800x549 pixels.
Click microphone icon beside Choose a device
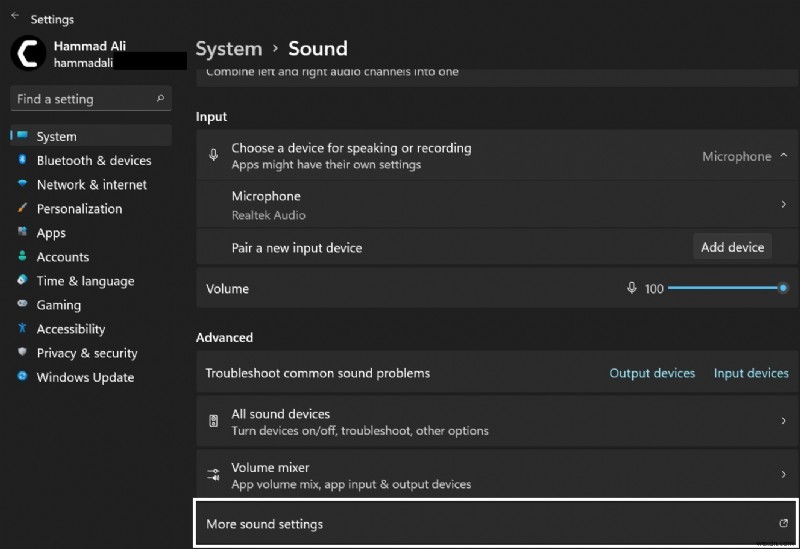(214, 155)
